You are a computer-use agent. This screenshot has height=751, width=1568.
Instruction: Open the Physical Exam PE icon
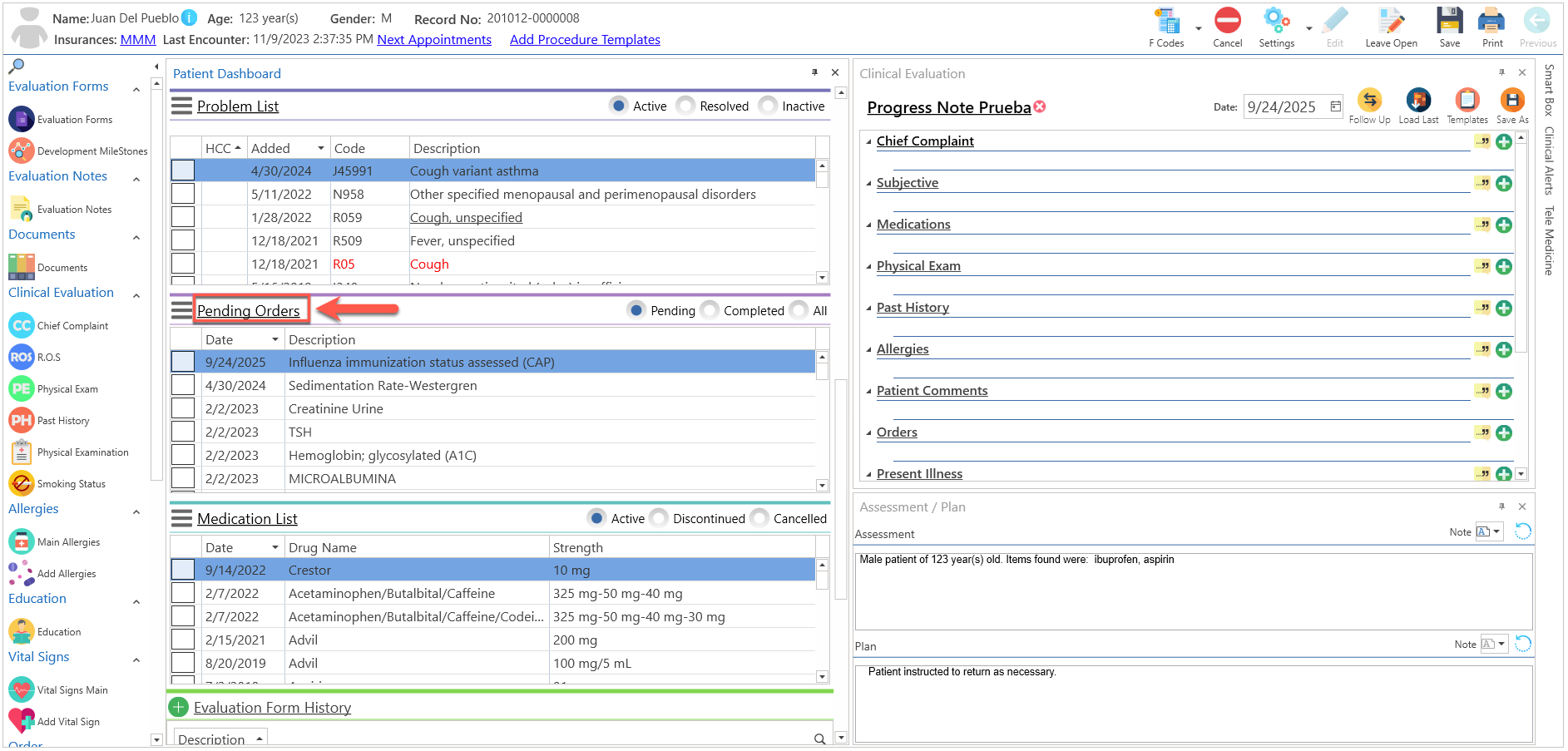21,388
